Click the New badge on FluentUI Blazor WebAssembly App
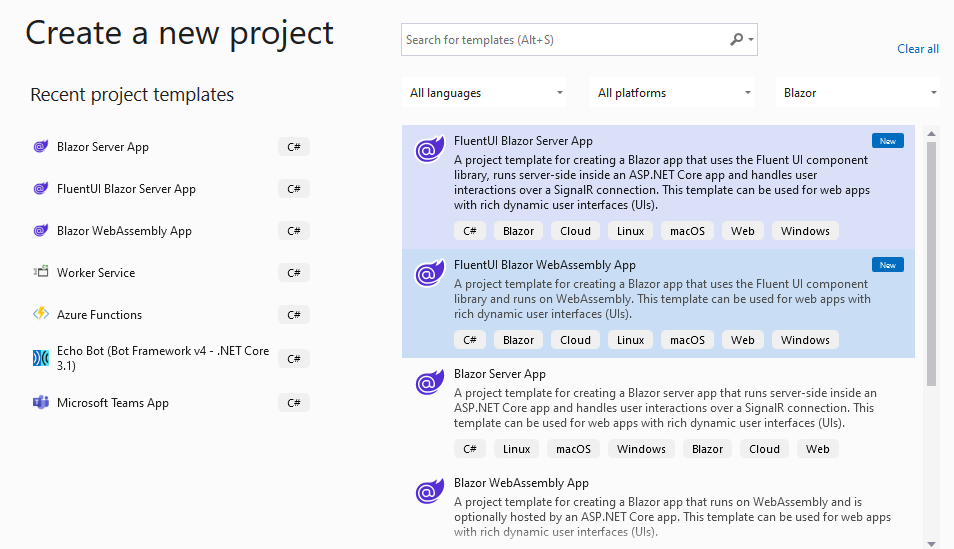The height and width of the screenshot is (549, 954). [888, 265]
